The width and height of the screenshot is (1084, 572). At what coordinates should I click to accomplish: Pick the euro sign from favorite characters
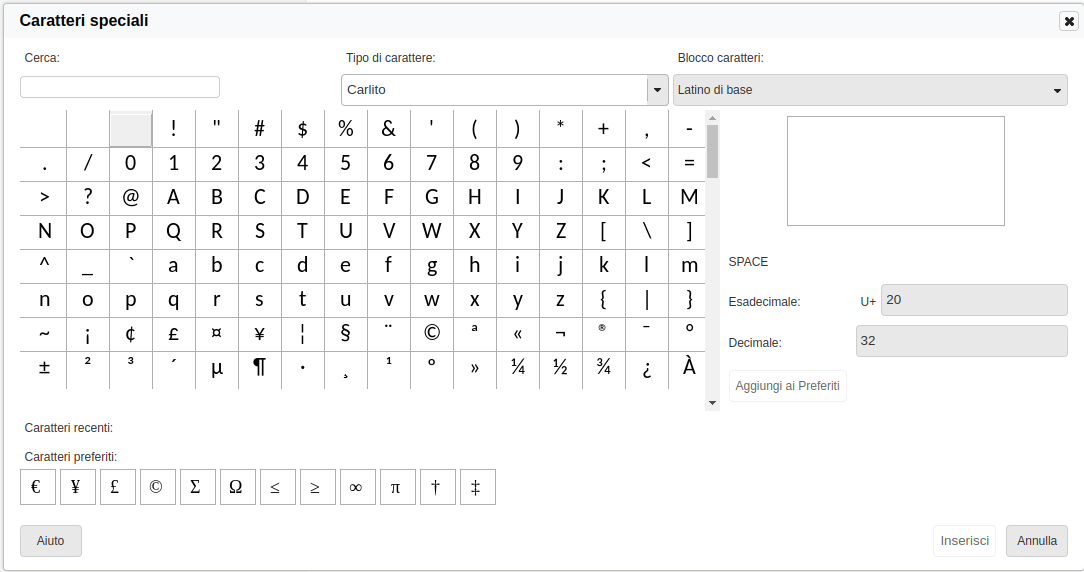pyautogui.click(x=37, y=487)
